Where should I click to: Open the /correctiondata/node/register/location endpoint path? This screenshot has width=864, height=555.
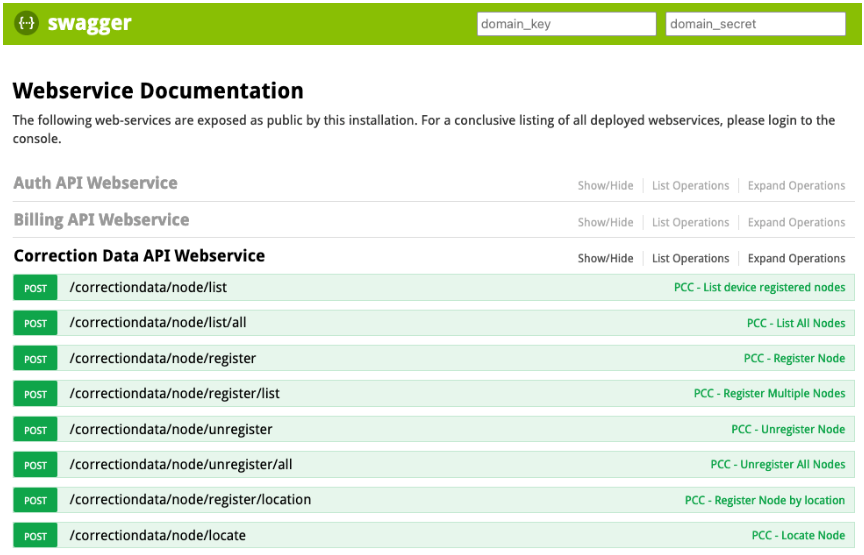pos(190,500)
